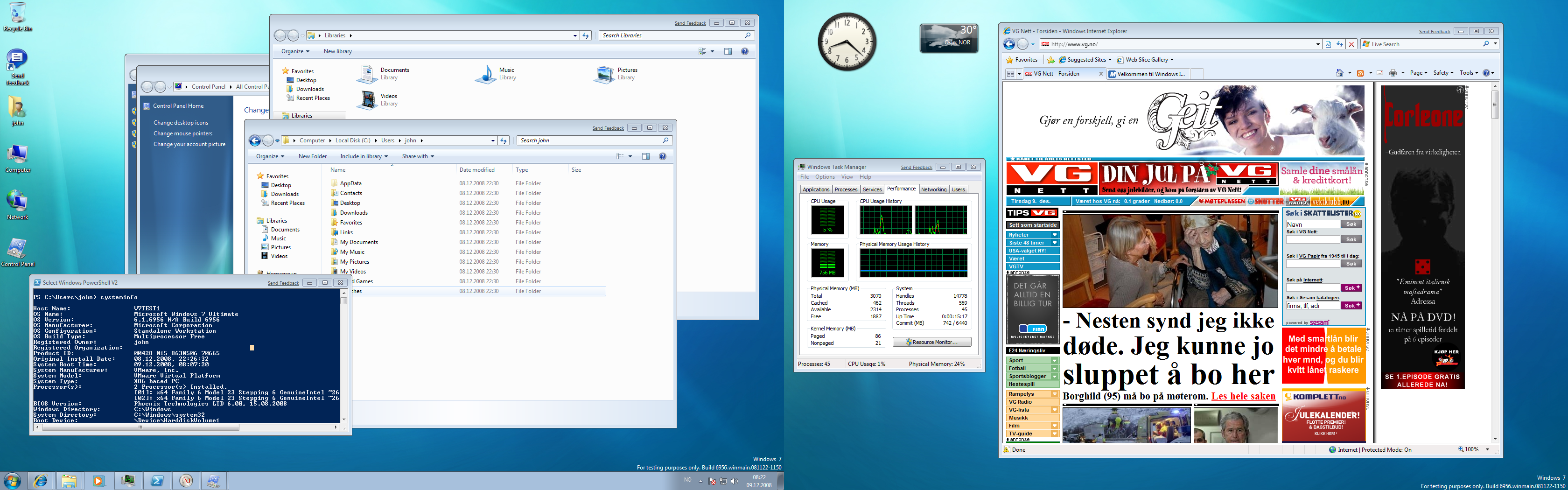Open the Share with dropdown
Image resolution: width=1568 pixels, height=490 pixels.
[x=418, y=156]
